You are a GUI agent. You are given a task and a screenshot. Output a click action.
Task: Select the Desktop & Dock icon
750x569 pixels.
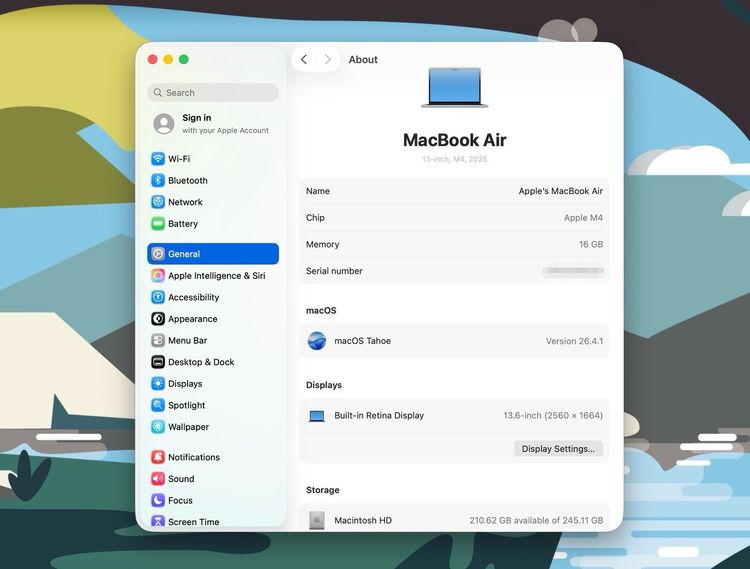tap(158, 362)
